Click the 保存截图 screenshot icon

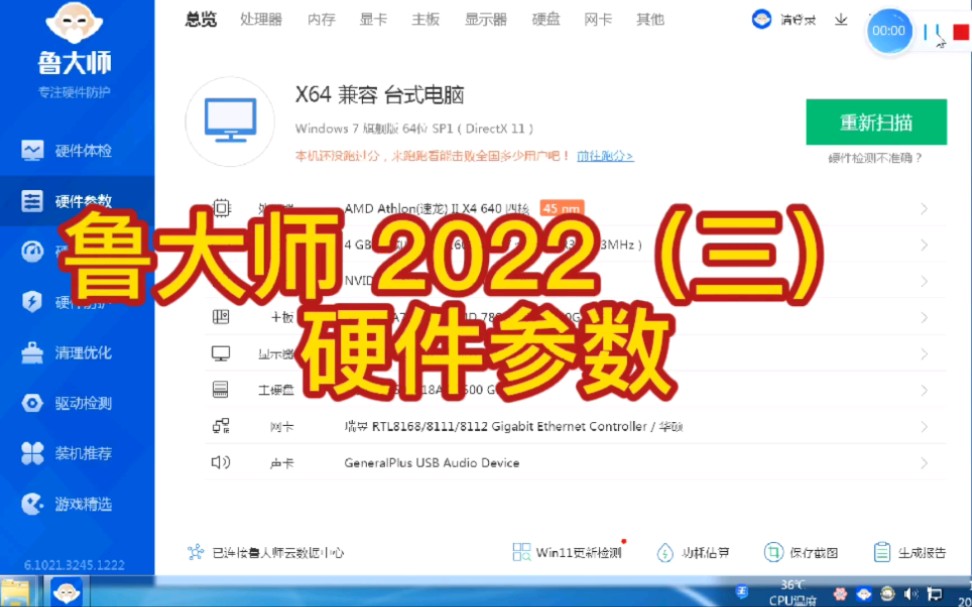pyautogui.click(x=772, y=551)
